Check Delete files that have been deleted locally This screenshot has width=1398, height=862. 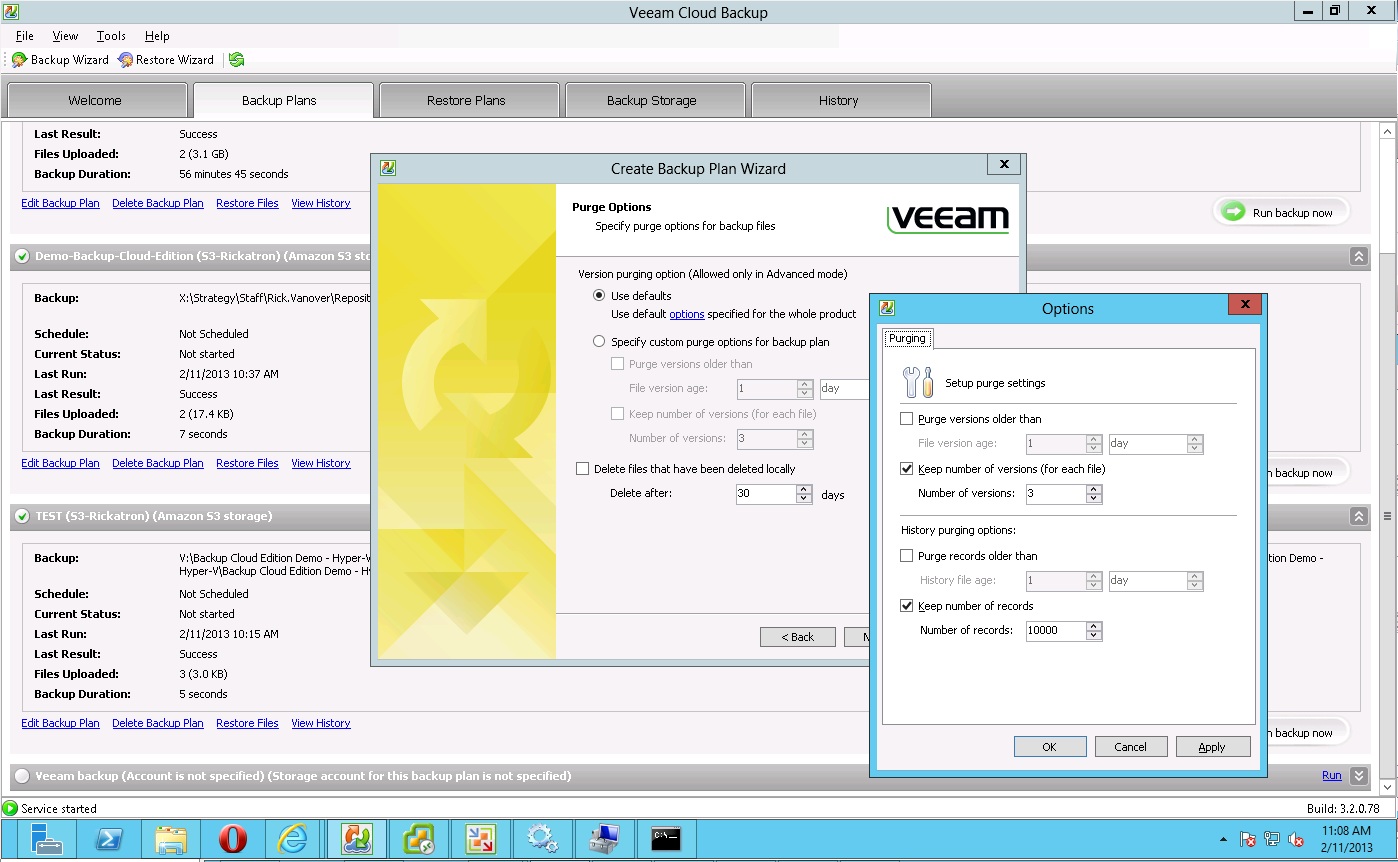point(583,469)
